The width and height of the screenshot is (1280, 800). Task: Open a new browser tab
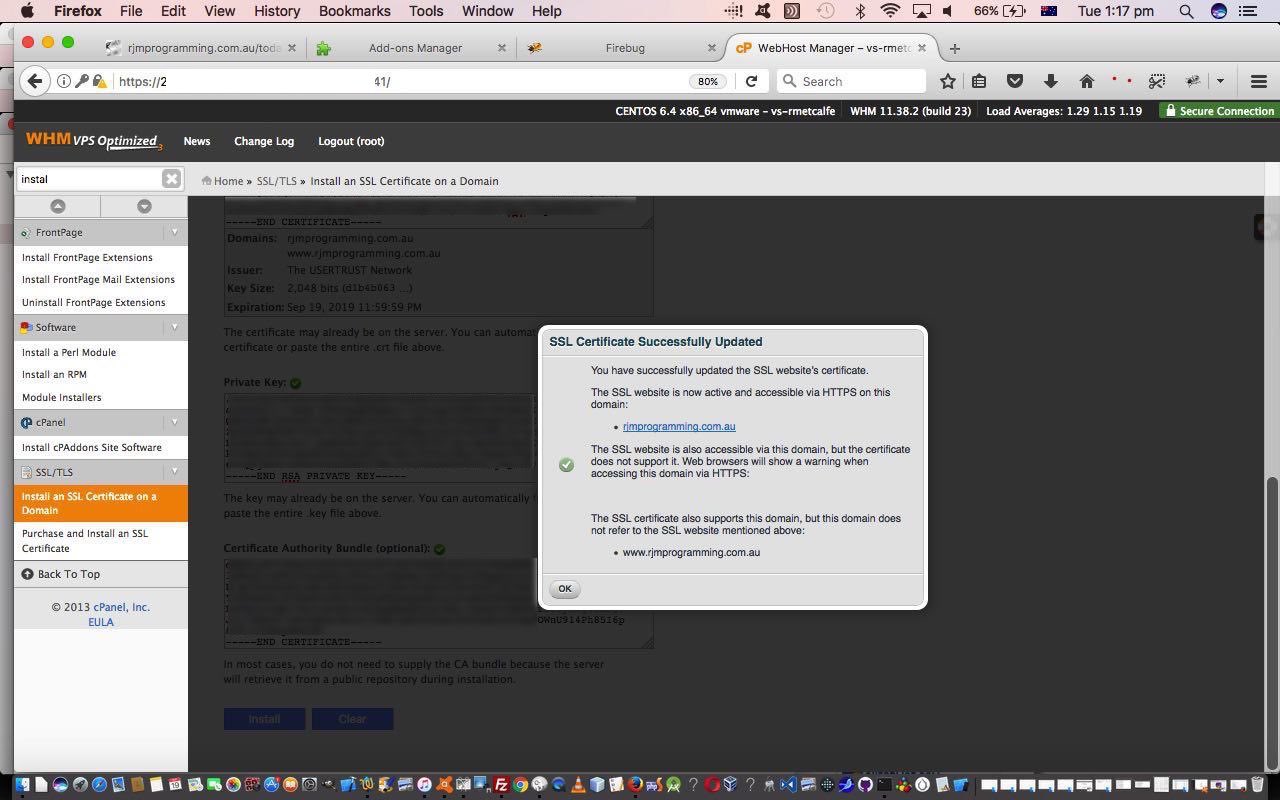point(954,48)
